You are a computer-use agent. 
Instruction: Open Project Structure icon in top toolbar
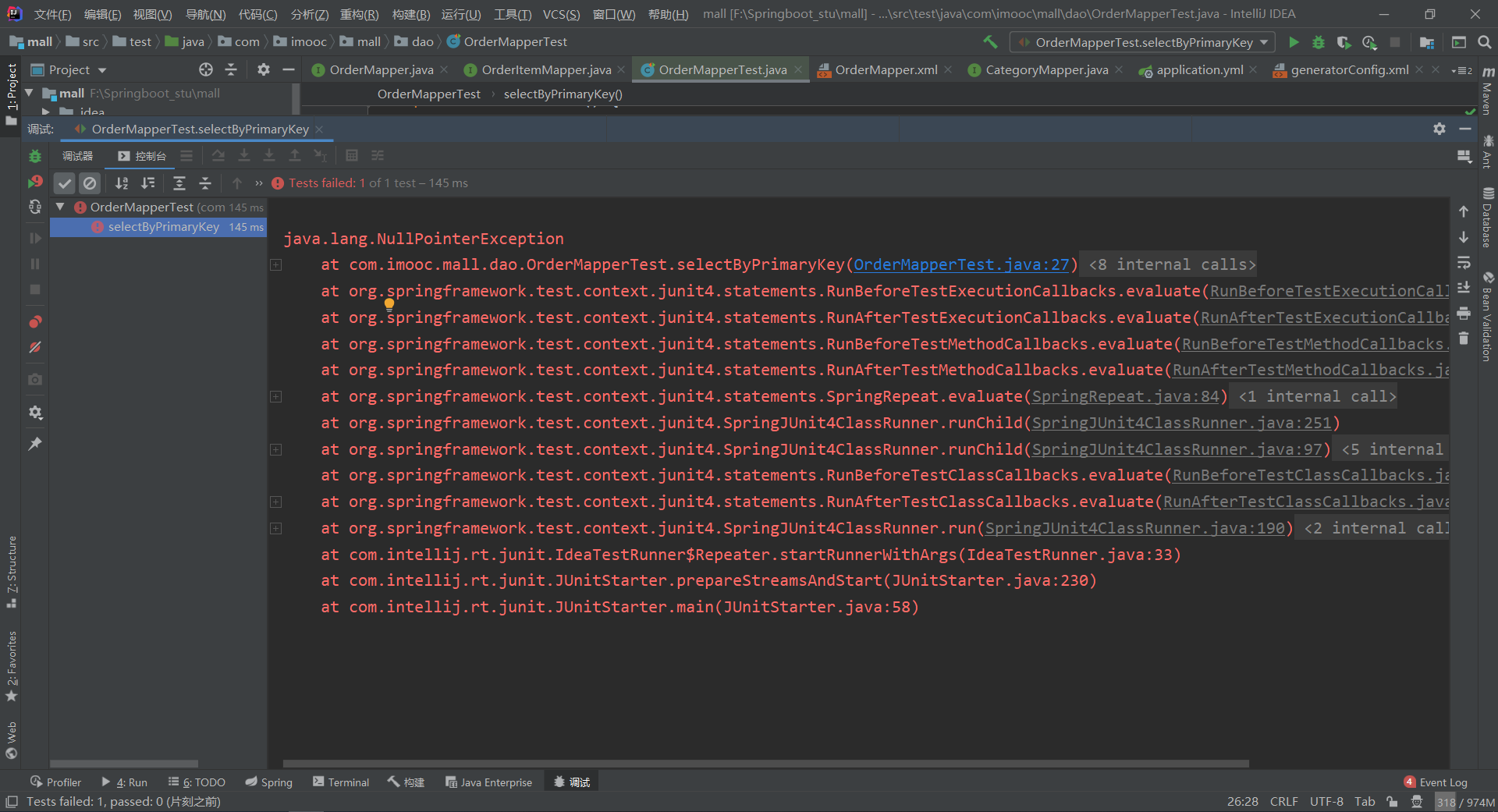(1427, 42)
